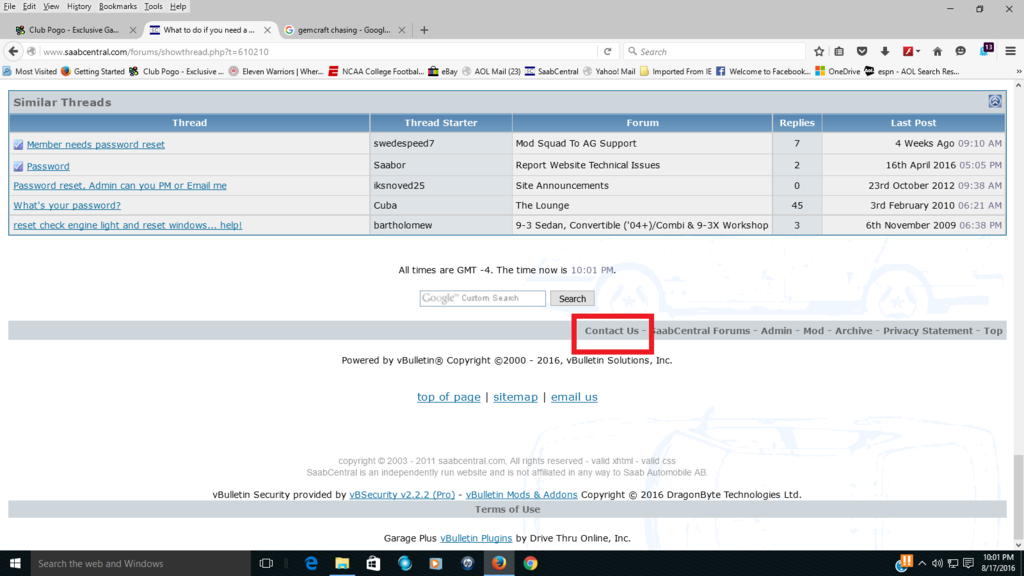The image size is (1024, 576).
Task: Click the browser Back arrow button
Action: [x=14, y=51]
